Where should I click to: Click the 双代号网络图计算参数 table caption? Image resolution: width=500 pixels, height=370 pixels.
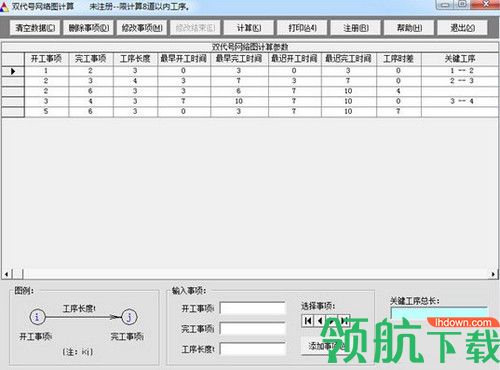(x=250, y=47)
